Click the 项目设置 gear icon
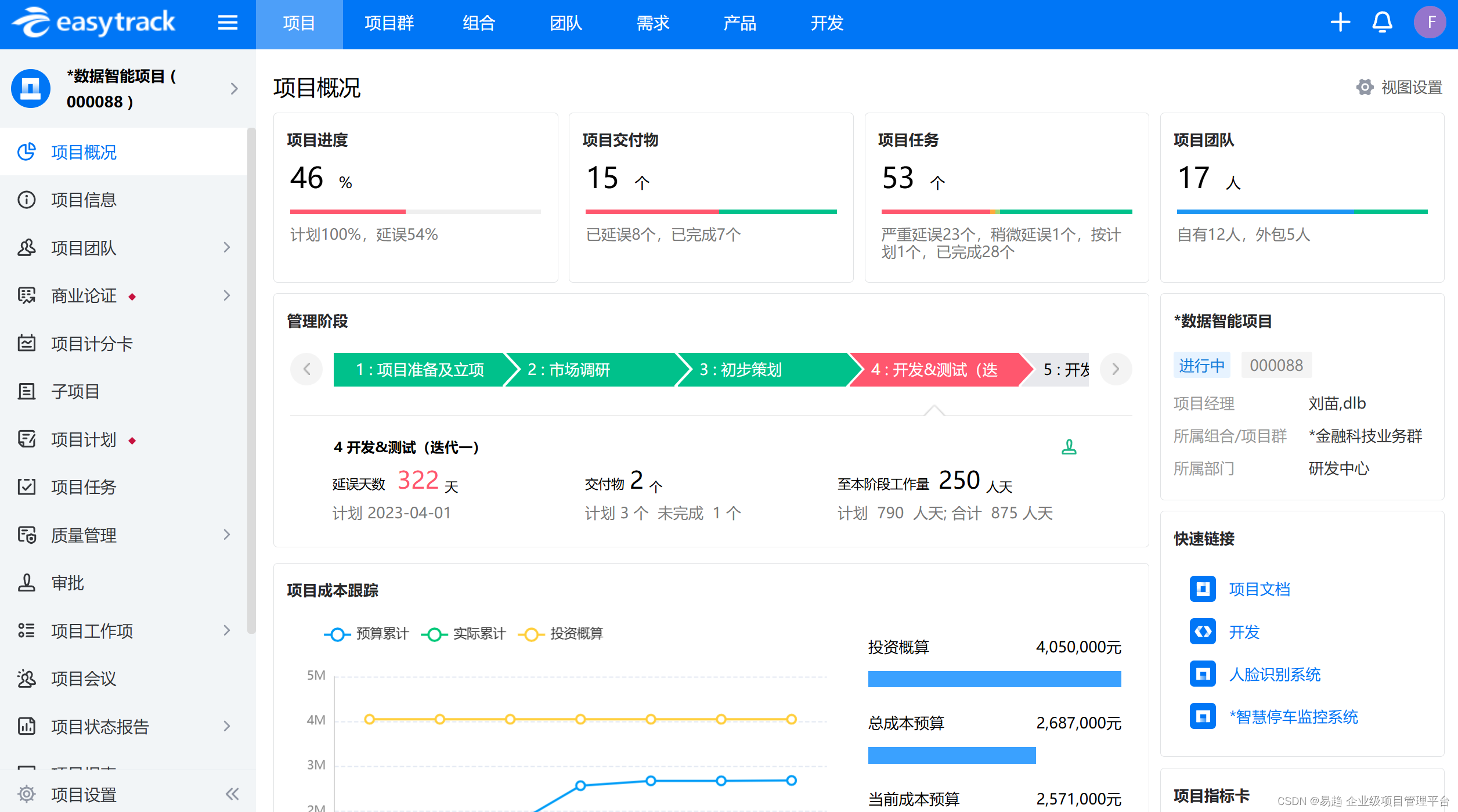This screenshot has width=1458, height=812. coord(26,793)
